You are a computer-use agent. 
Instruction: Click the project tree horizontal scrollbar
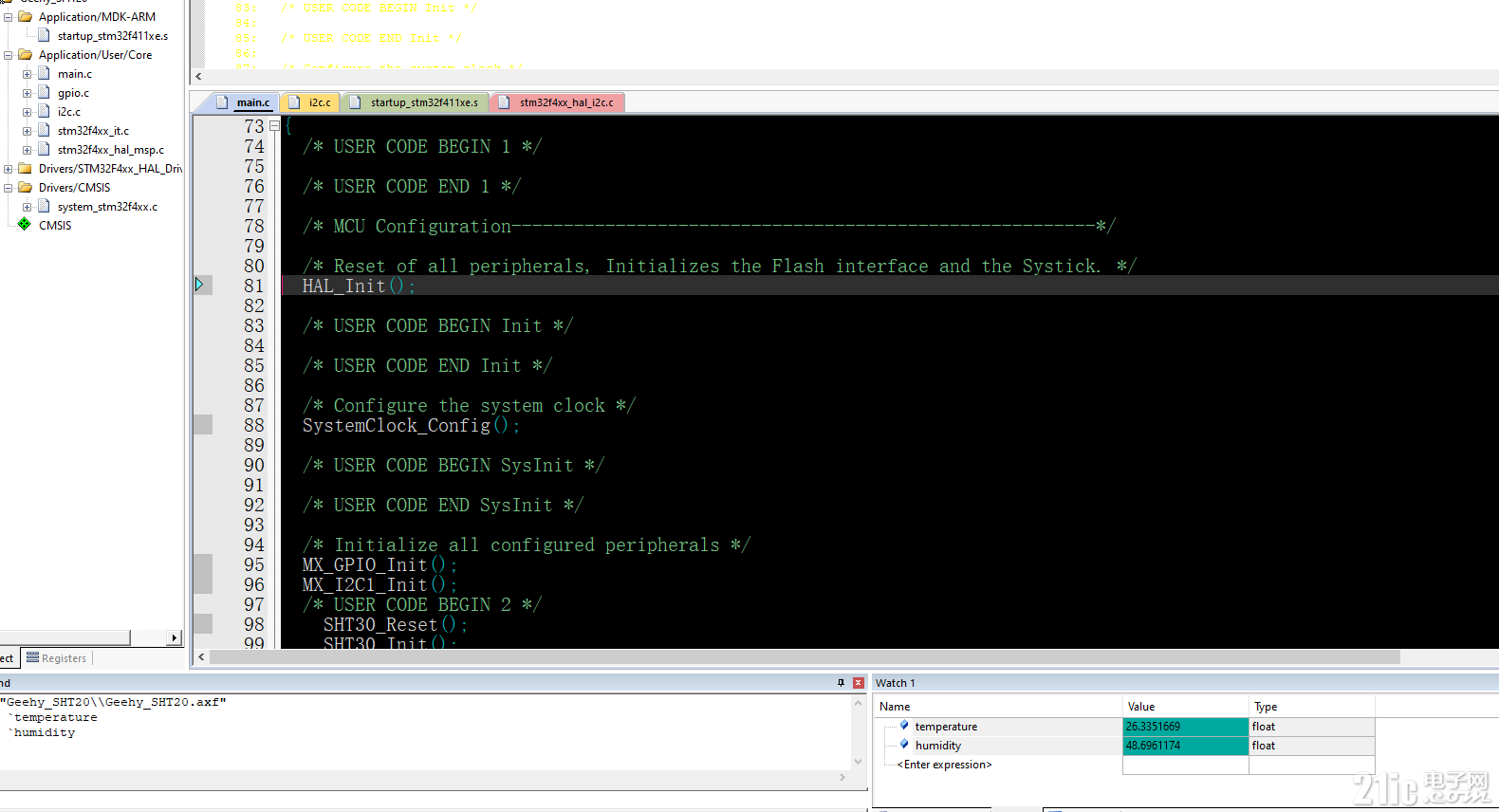[65, 637]
